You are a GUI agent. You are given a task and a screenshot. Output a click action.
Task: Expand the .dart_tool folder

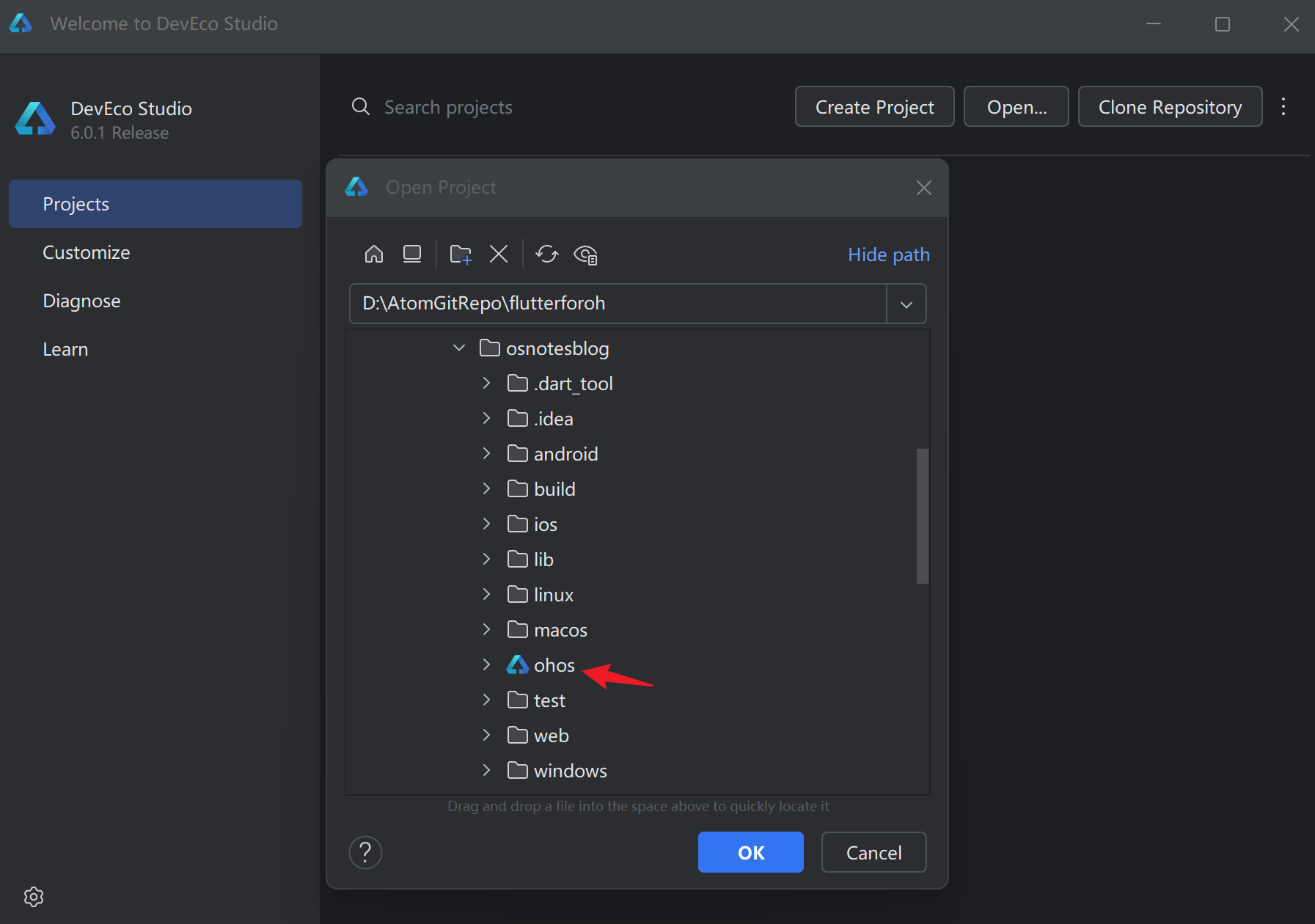click(486, 383)
